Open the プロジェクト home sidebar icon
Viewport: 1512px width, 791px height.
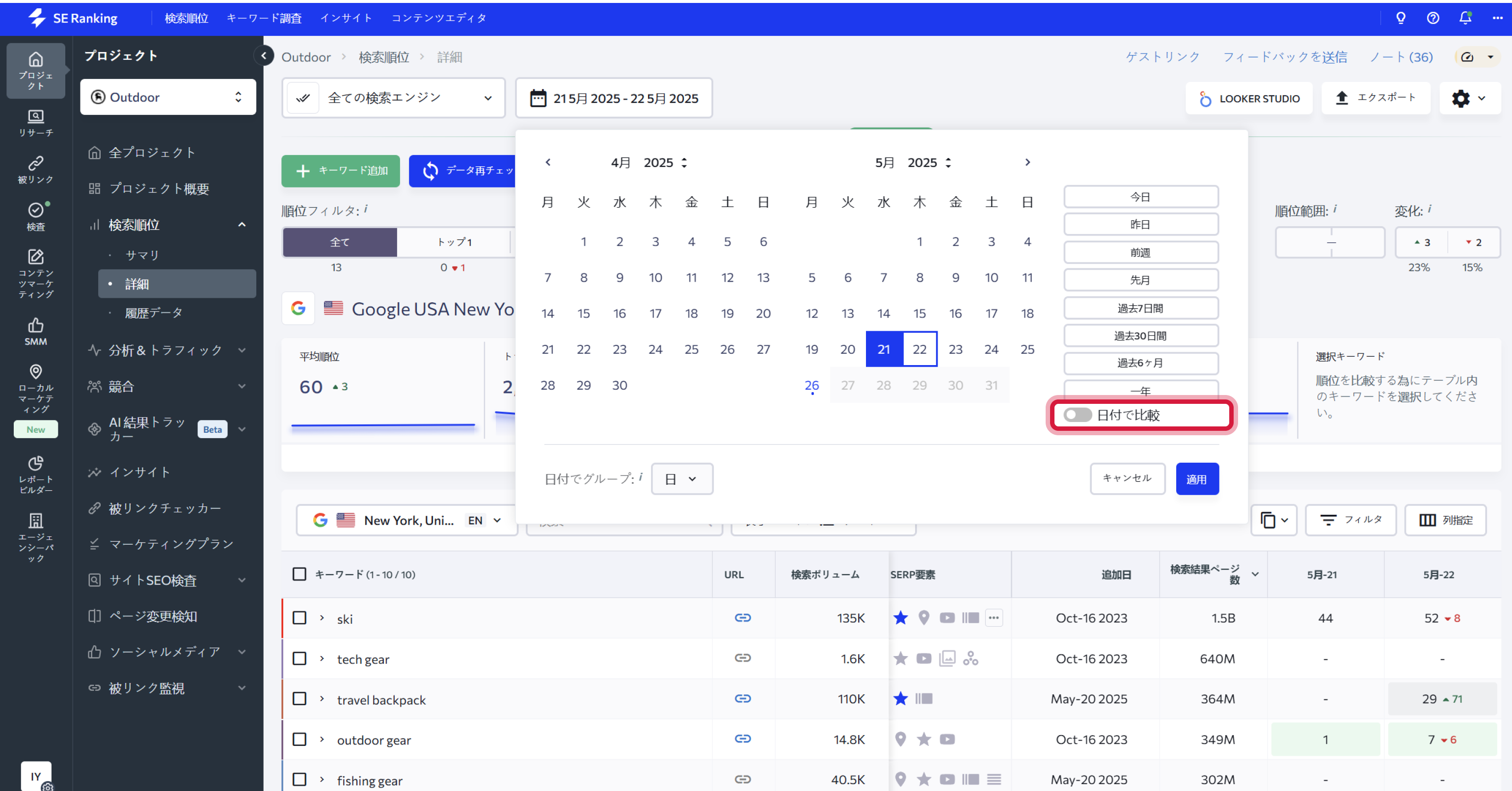[x=35, y=70]
